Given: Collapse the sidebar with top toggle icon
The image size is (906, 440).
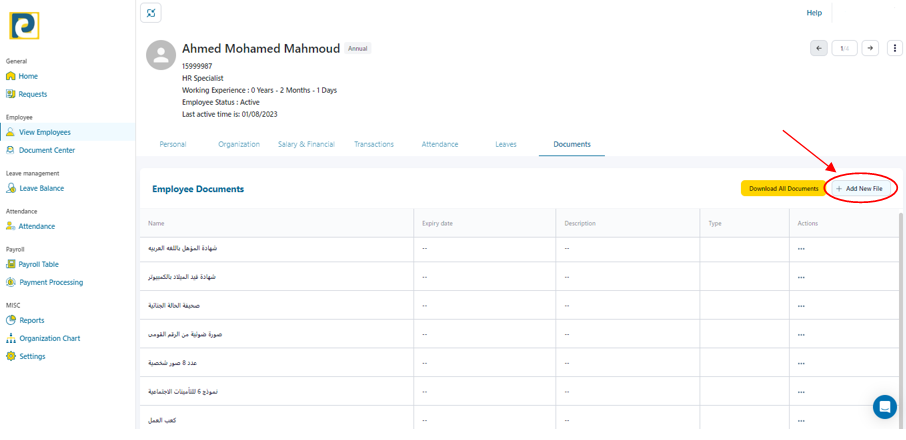Looking at the screenshot, I should (x=151, y=13).
